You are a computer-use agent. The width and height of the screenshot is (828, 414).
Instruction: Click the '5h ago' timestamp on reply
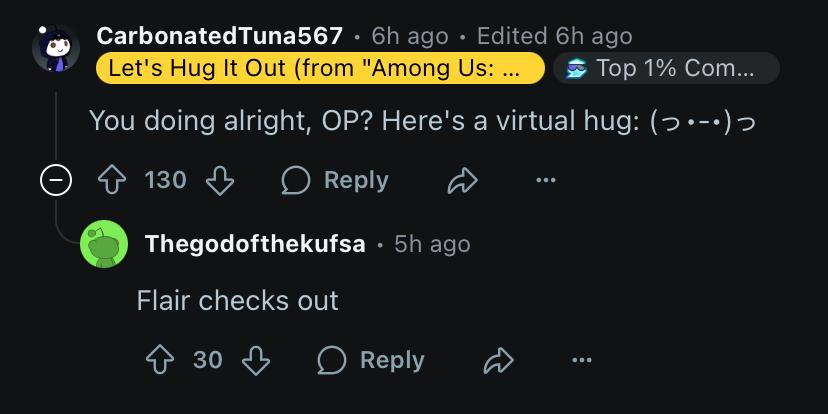point(432,244)
